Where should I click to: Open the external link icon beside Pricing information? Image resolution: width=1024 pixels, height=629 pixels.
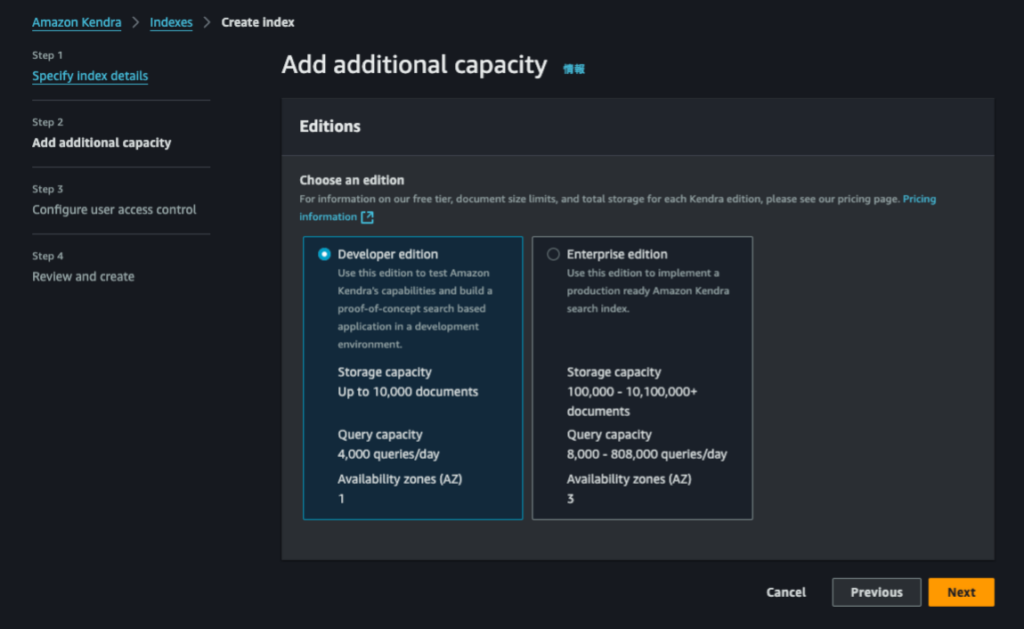(367, 217)
